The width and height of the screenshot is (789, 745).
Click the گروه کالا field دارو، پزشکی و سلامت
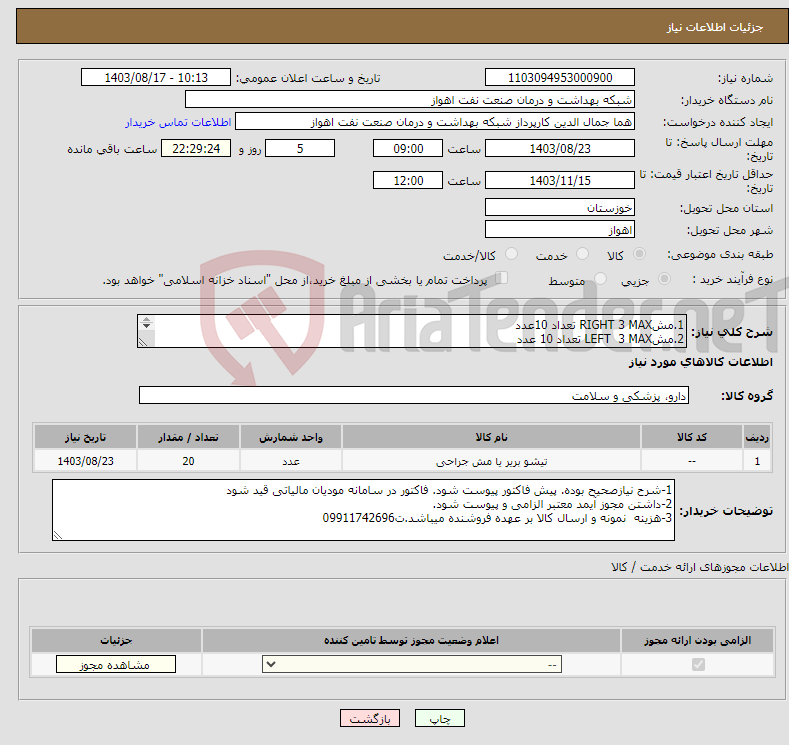[414, 395]
